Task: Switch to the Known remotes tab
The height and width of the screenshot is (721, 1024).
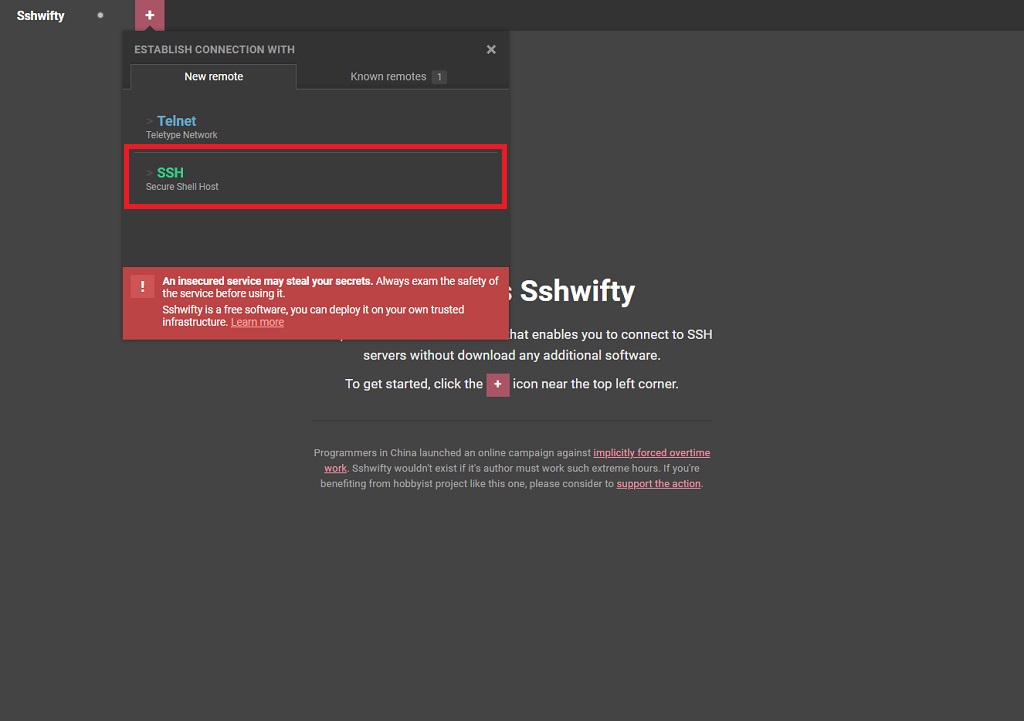Action: point(389,77)
